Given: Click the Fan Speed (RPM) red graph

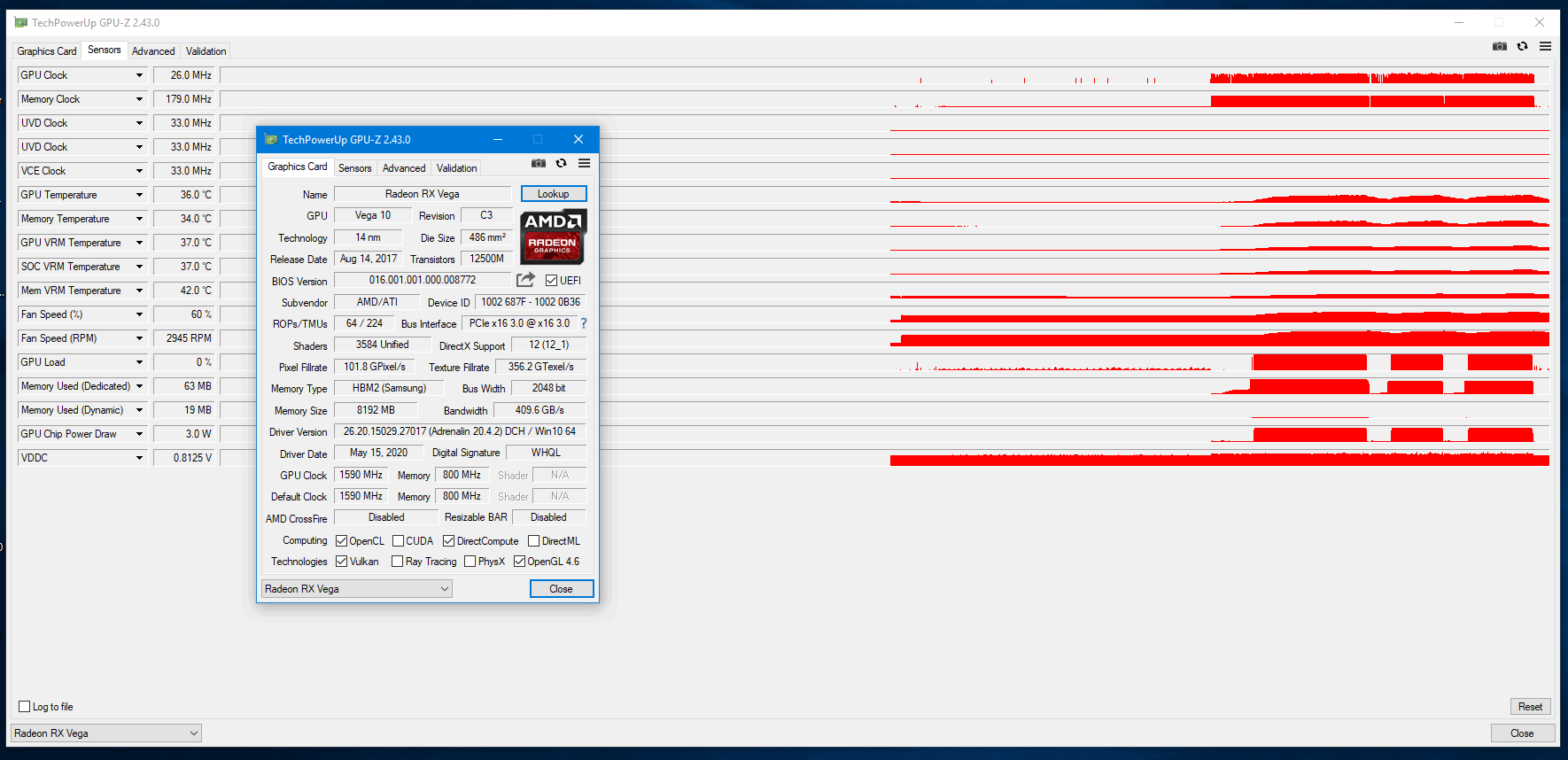Looking at the screenshot, I should point(1221,338).
